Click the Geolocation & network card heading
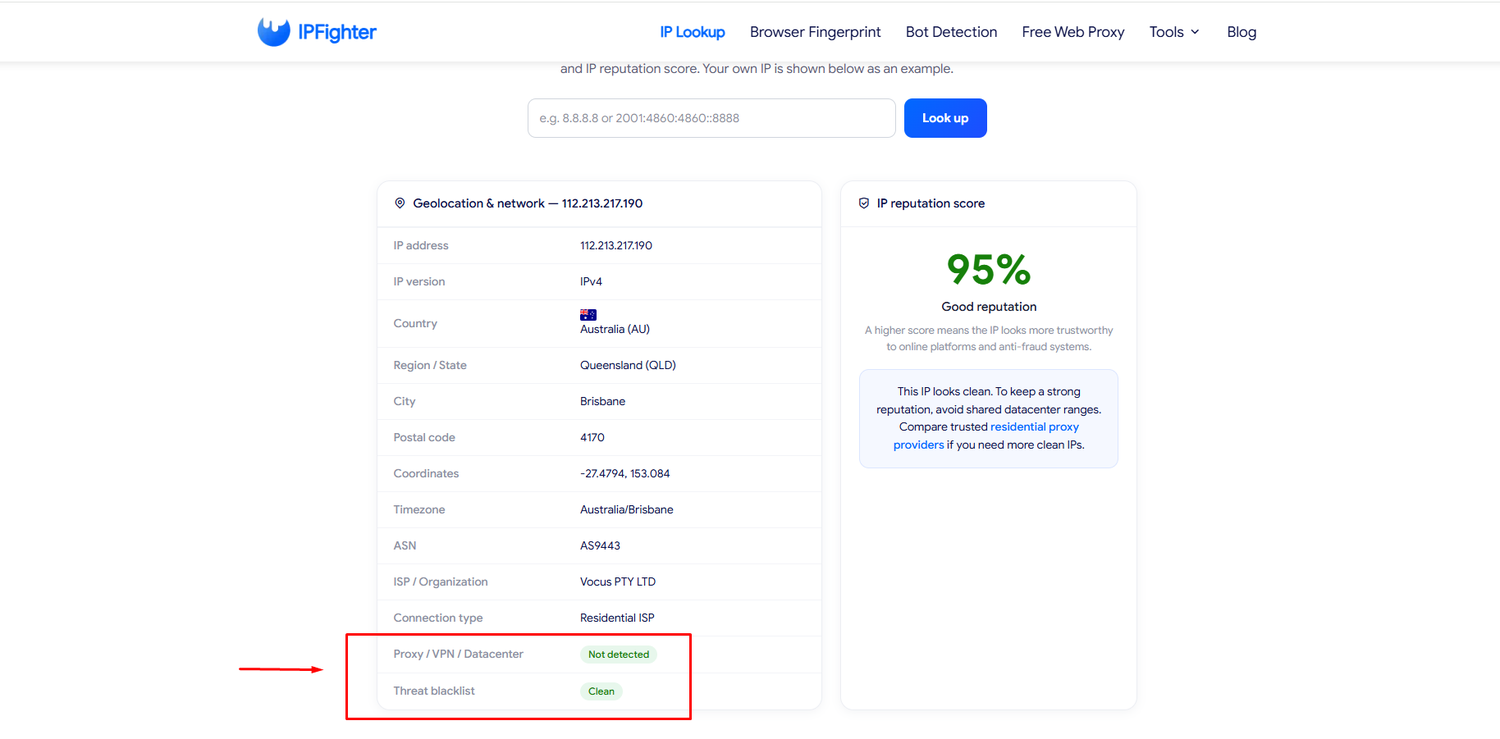 [528, 203]
